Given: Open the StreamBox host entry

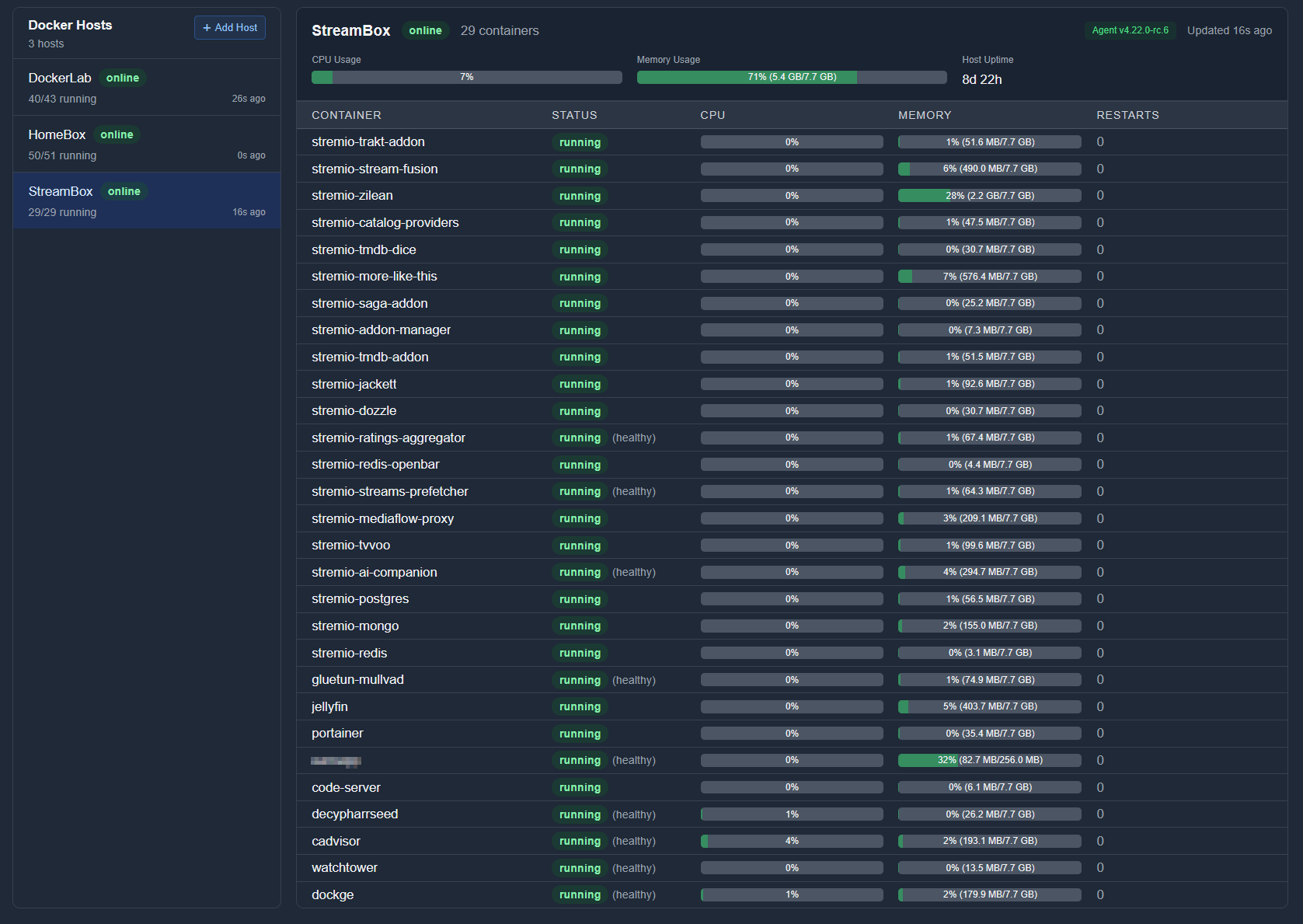Looking at the screenshot, I should pos(146,200).
